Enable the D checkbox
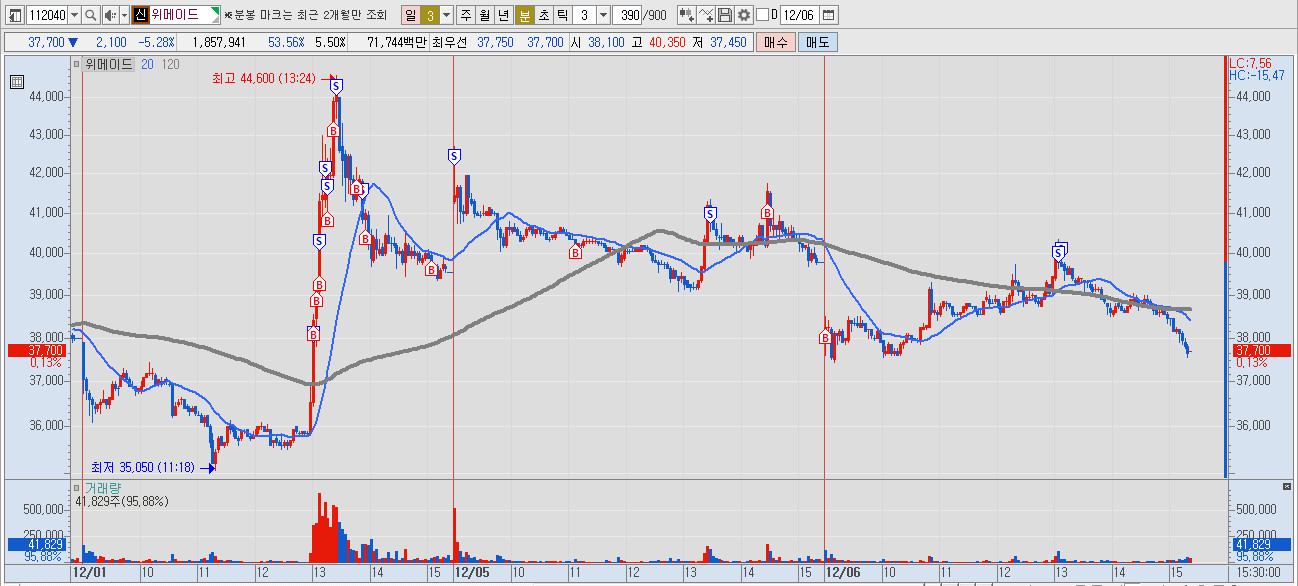 [762, 15]
